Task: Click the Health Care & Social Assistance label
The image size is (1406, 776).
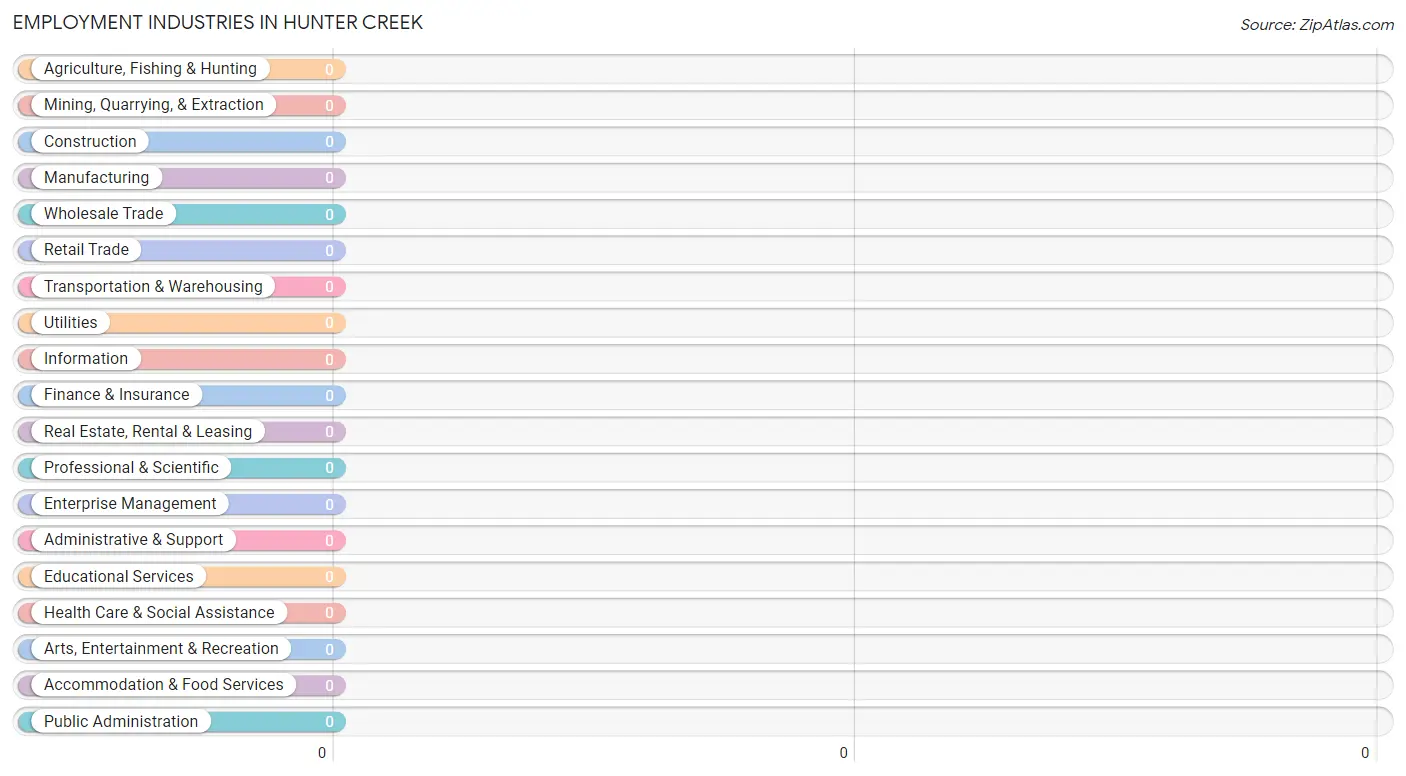Action: coord(159,613)
